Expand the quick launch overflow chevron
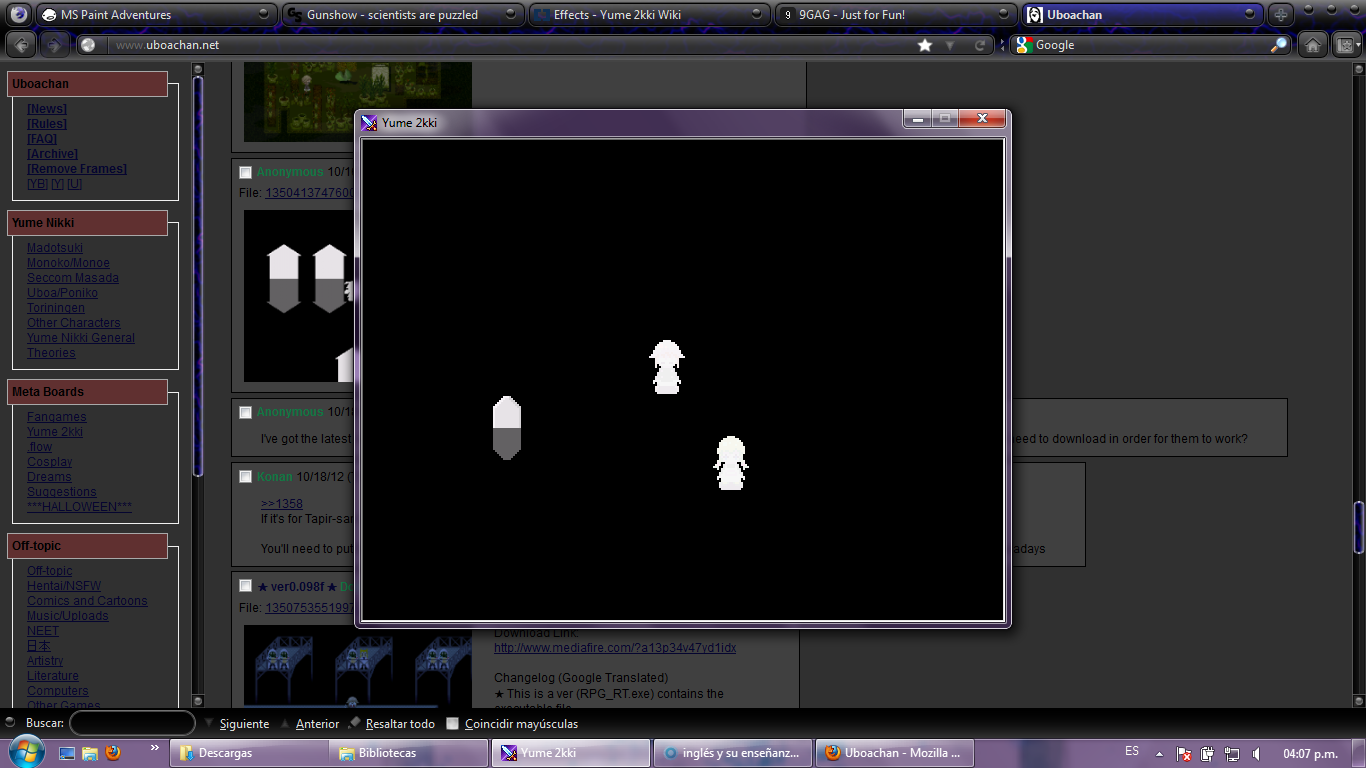Screen dimensions: 1366x768 click(155, 747)
